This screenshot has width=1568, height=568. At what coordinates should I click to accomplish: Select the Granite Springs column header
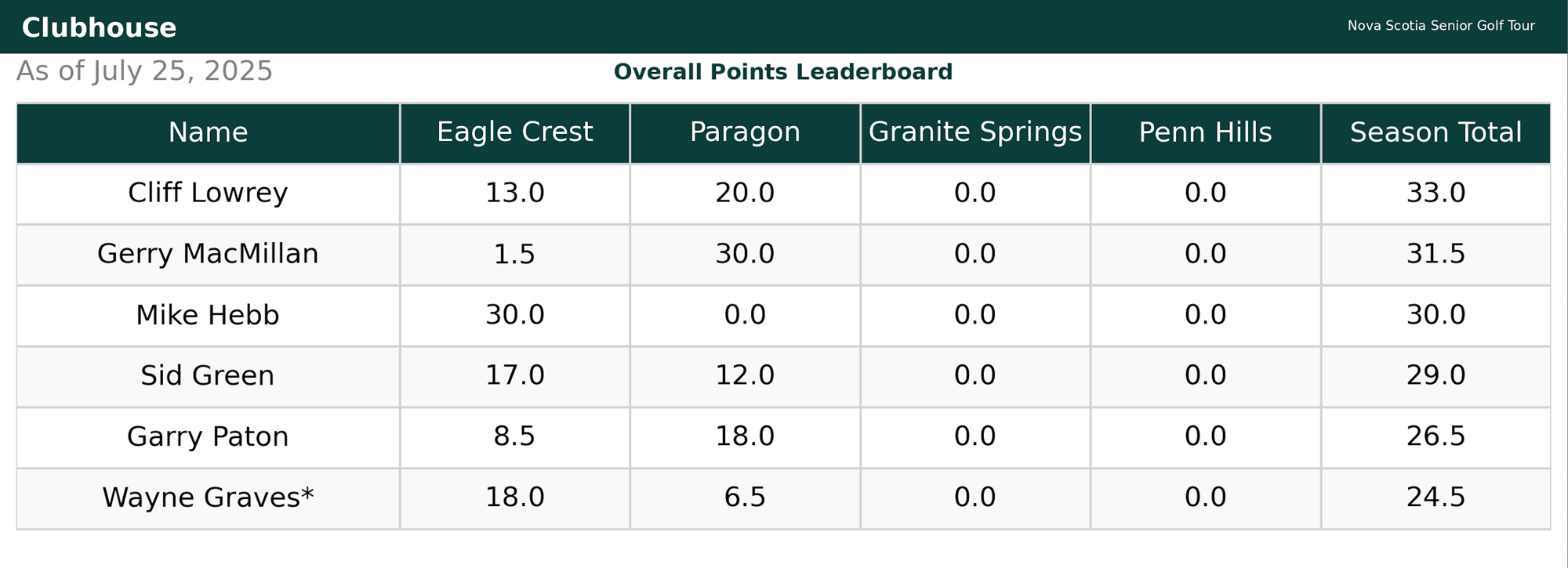coord(975,132)
